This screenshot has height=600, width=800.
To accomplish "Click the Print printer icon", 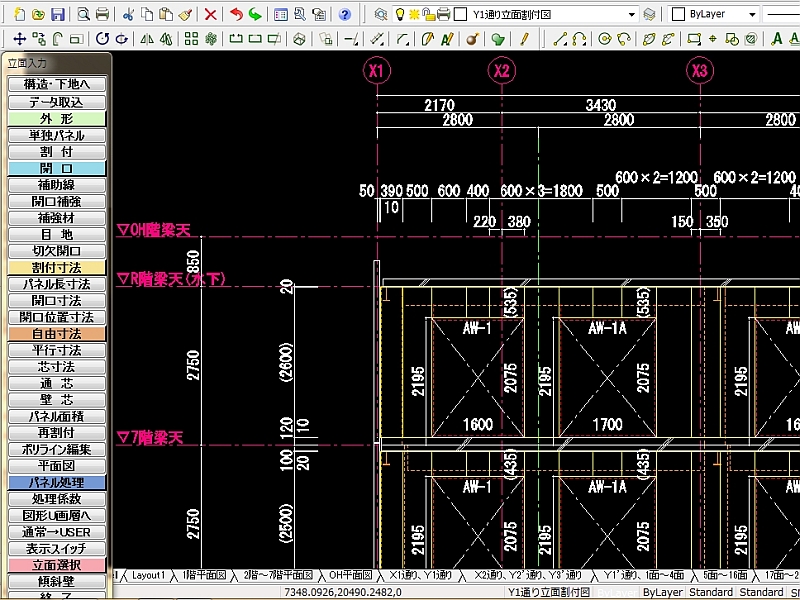I will [103, 14].
